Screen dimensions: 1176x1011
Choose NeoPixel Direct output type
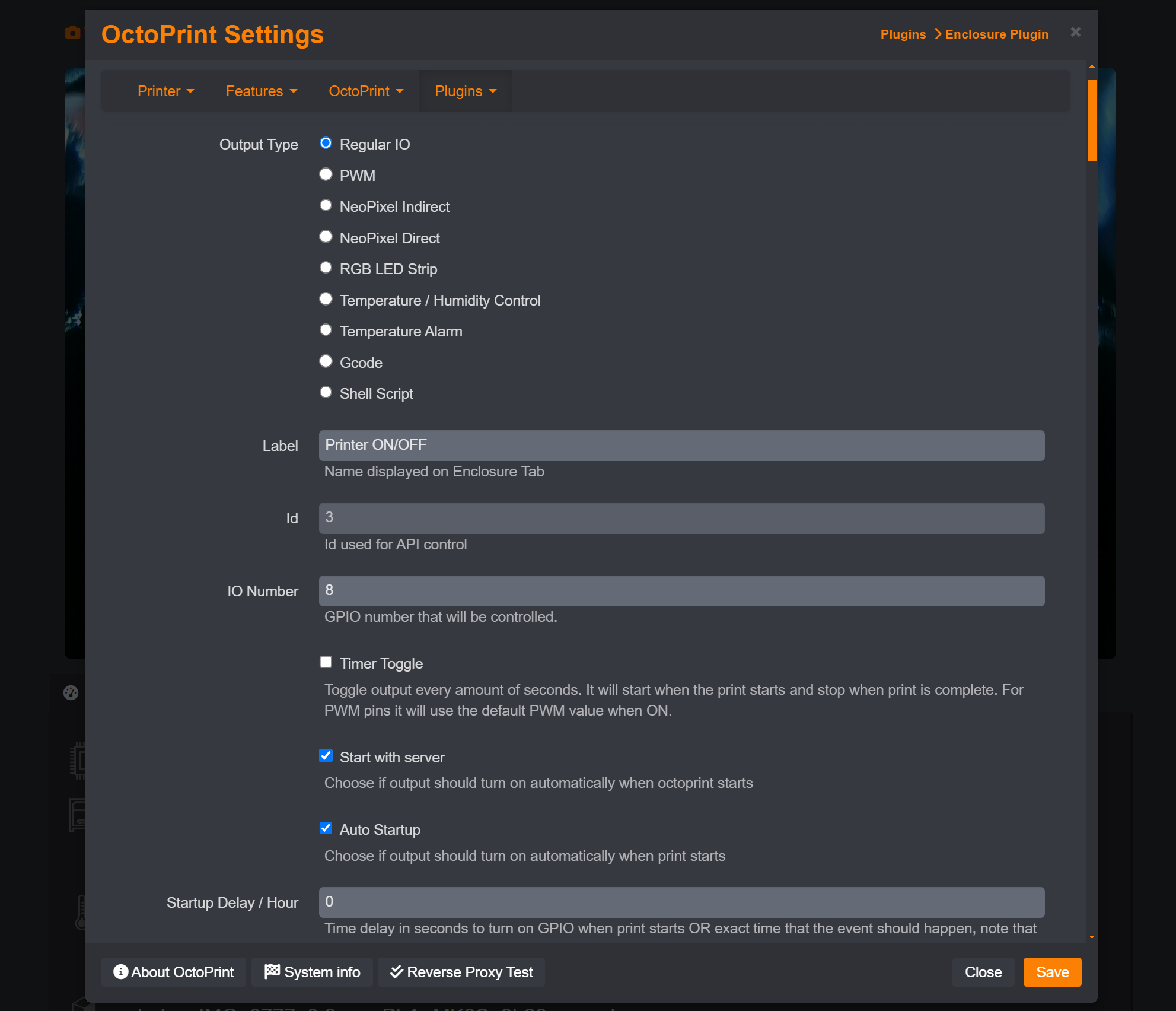point(326,237)
